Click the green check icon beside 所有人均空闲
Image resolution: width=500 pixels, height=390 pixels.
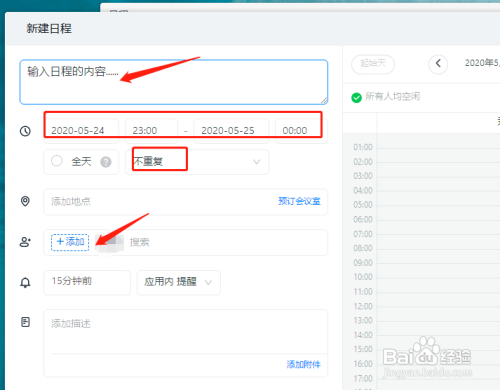356,98
